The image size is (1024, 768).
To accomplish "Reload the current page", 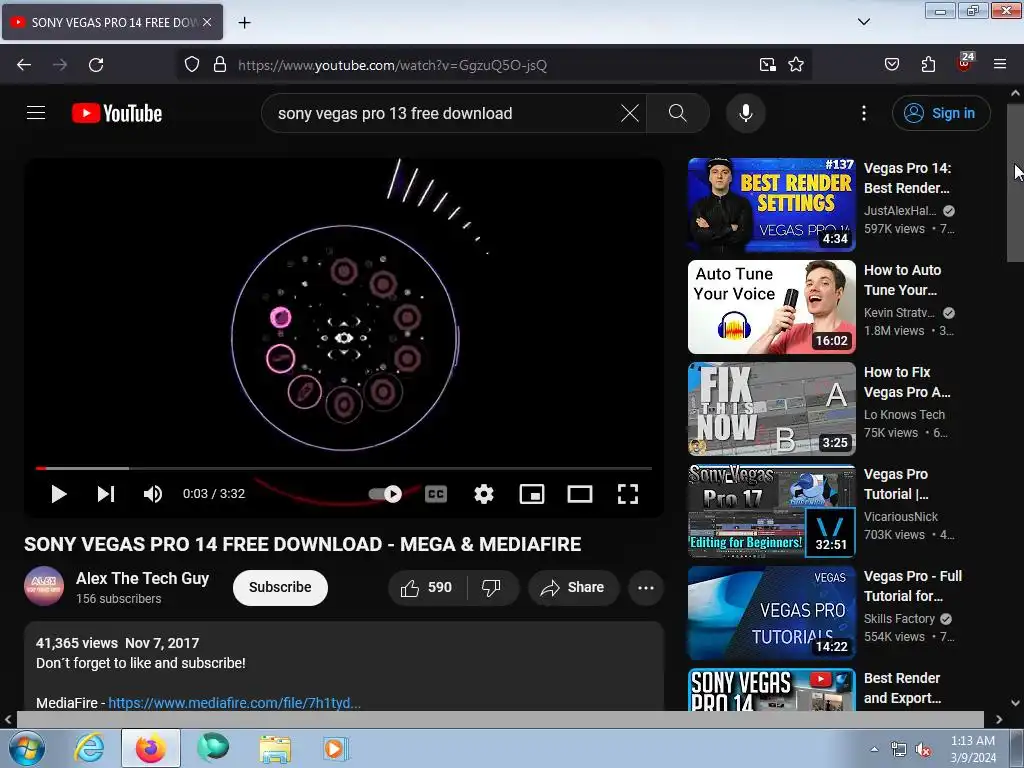I will pos(96,65).
